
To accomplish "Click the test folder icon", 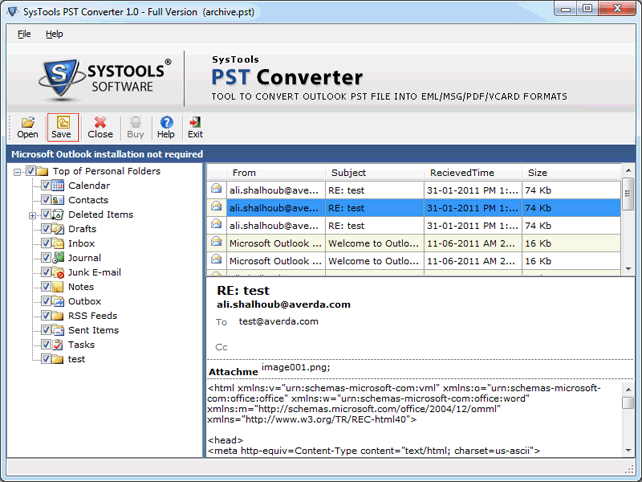I will point(58,359).
